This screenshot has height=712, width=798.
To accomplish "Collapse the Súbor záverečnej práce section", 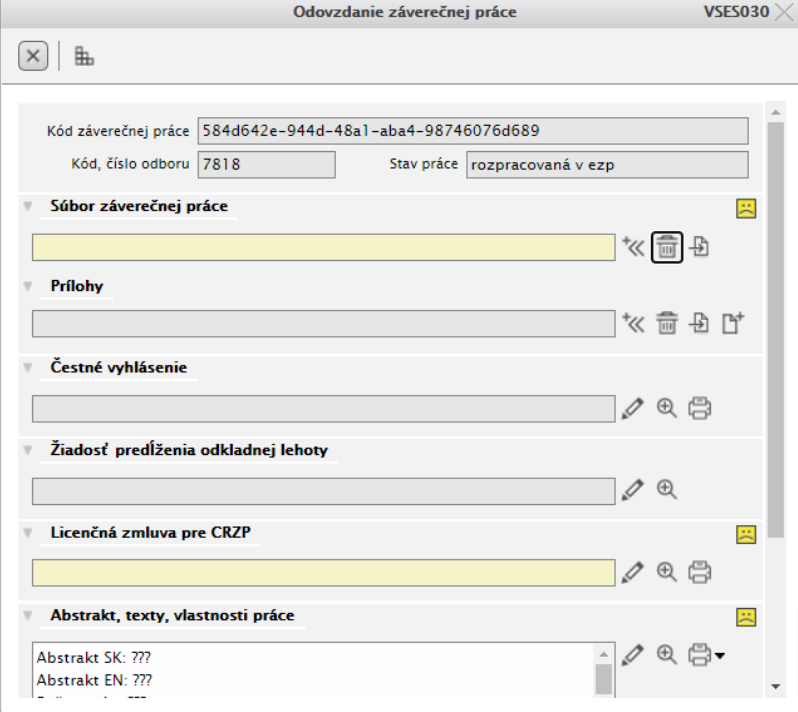I will tap(27, 206).
